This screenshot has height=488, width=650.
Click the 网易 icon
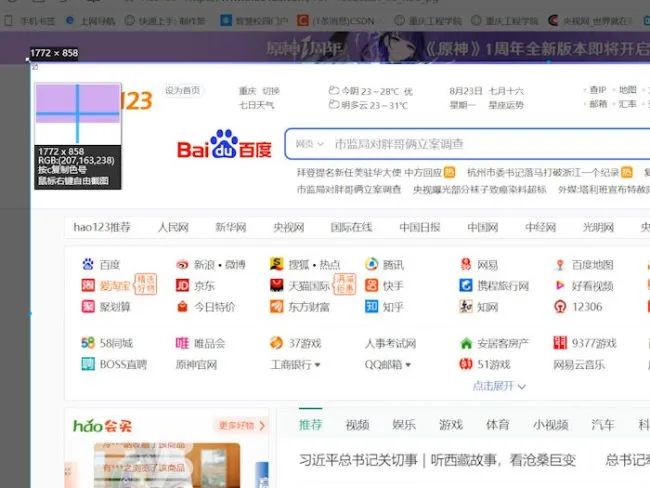pos(466,264)
